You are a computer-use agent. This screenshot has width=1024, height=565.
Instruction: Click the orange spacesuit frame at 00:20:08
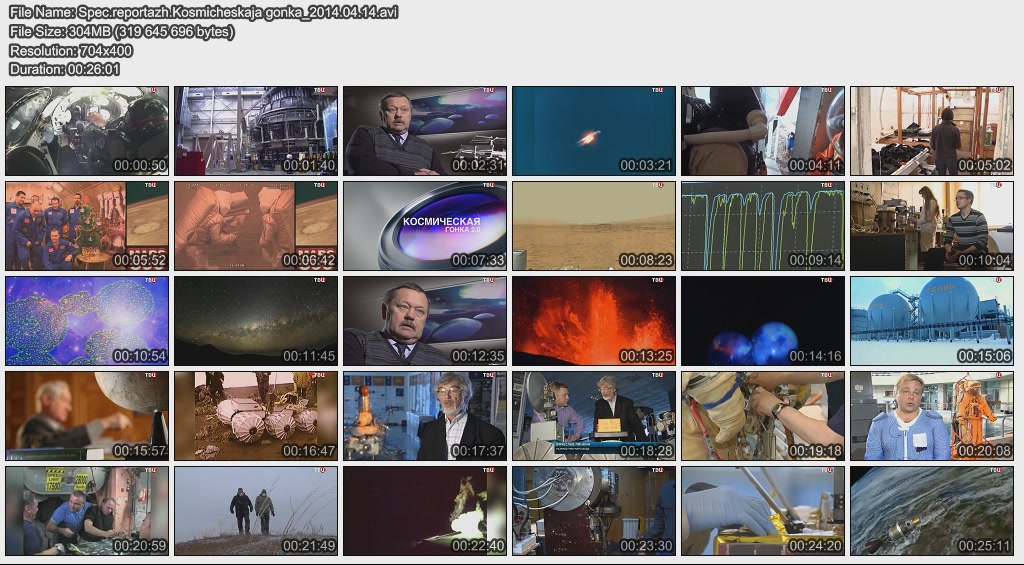point(932,416)
